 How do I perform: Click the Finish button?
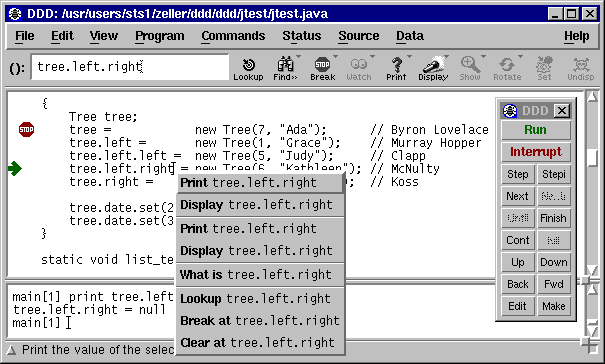pos(554,218)
